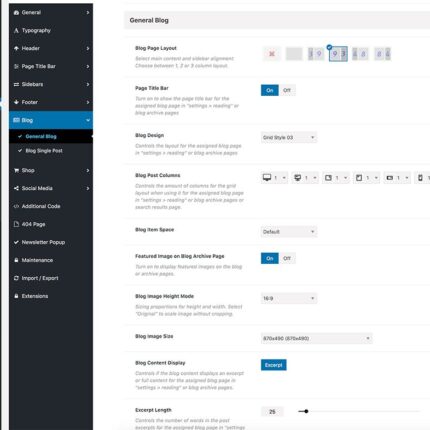
Task: Click the 404 Page document icon
Action: [x=16, y=224]
